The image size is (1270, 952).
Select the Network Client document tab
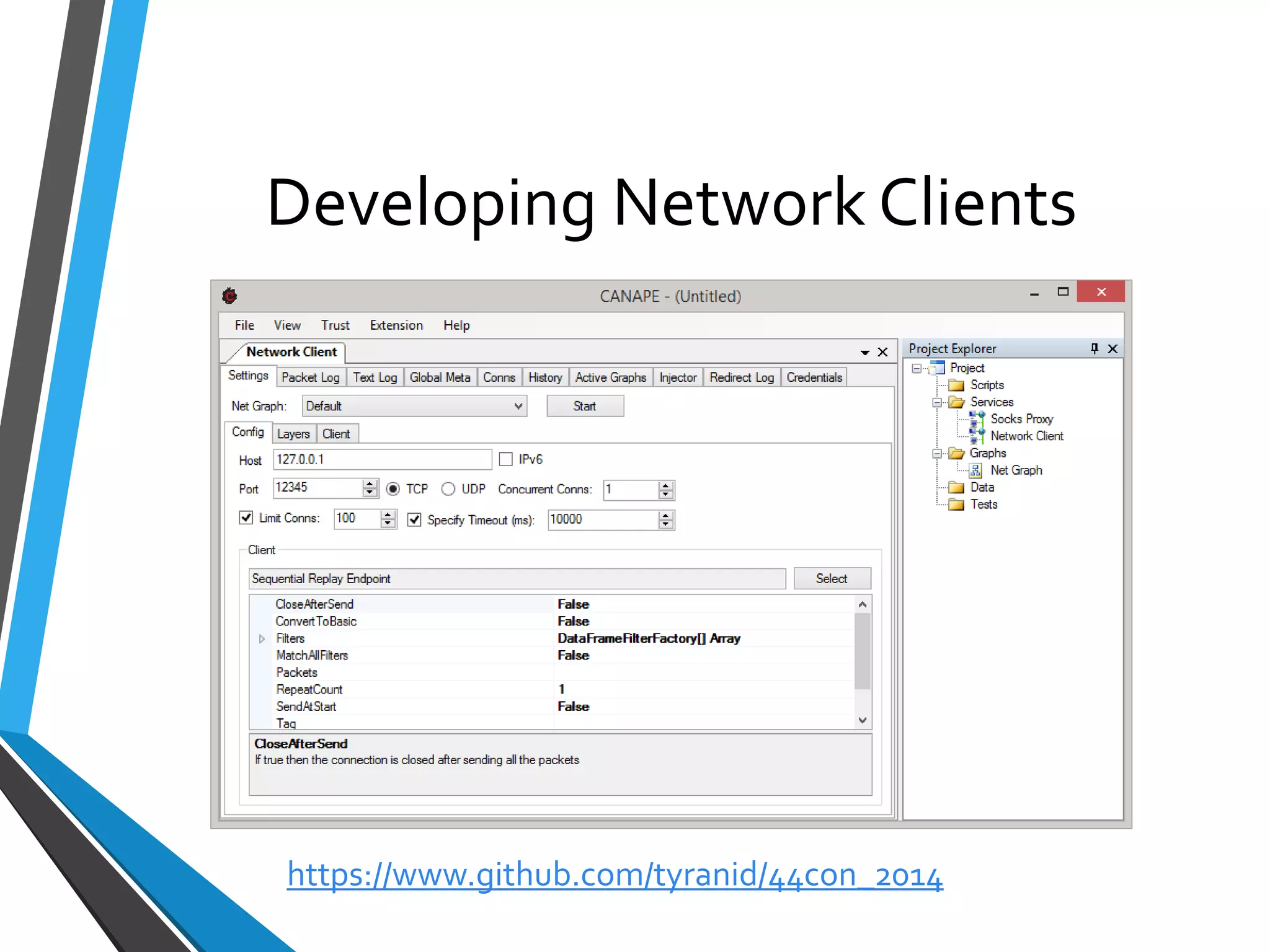point(290,352)
